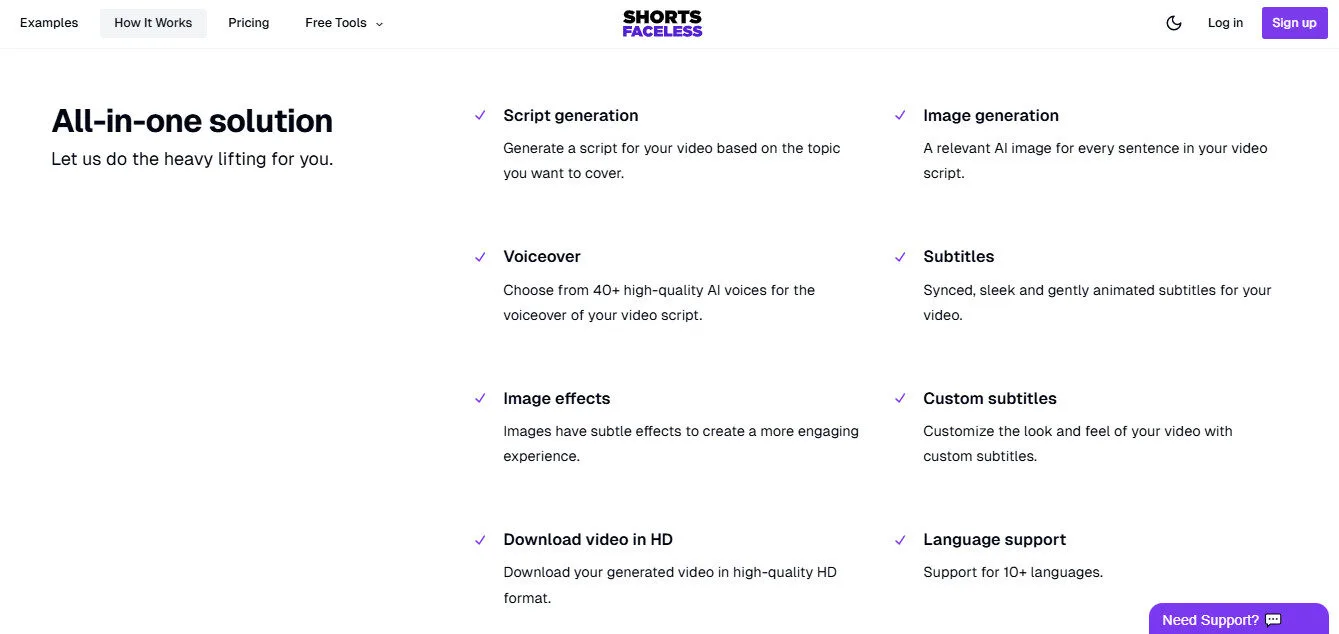
Task: Click the checkmark beside Custom subtitles
Action: pos(900,399)
